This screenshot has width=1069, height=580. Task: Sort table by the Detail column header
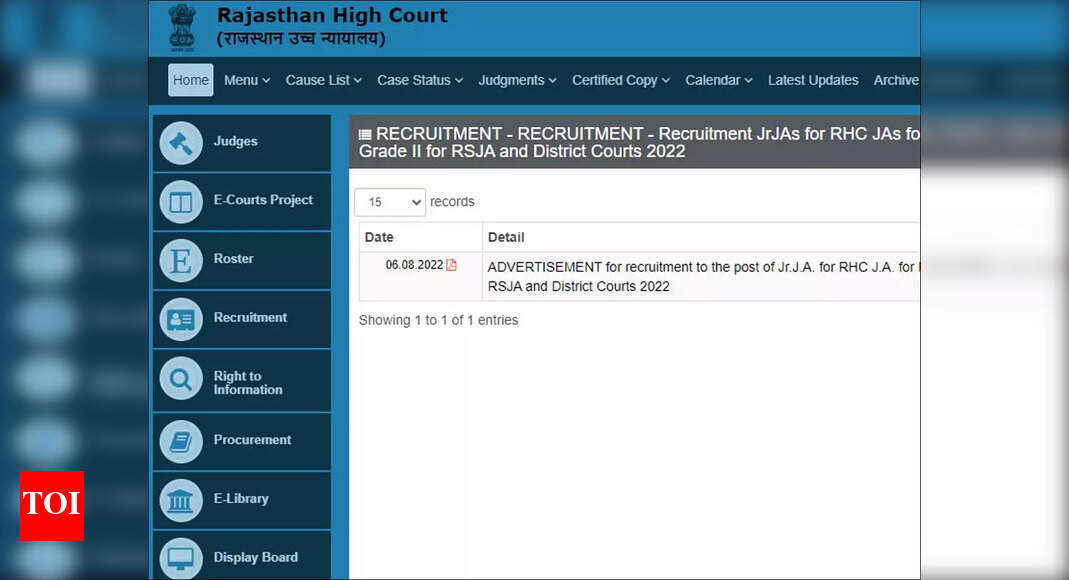tap(701, 237)
